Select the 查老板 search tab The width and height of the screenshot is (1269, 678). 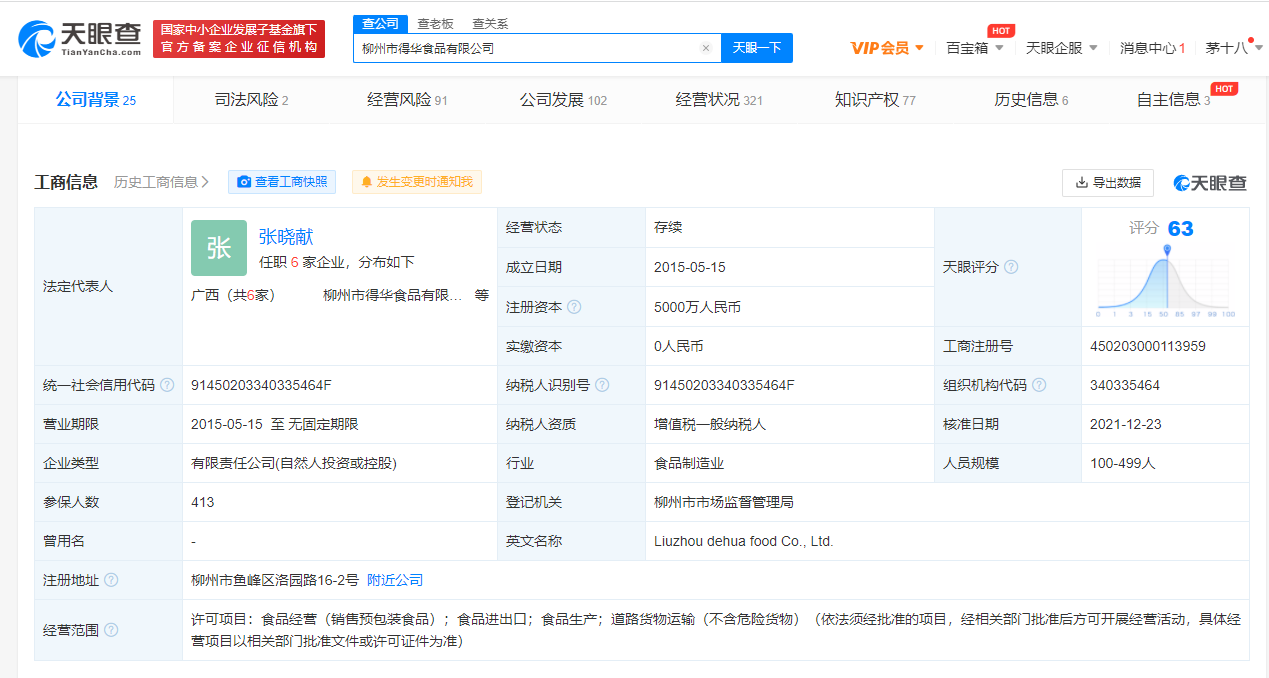click(x=435, y=24)
